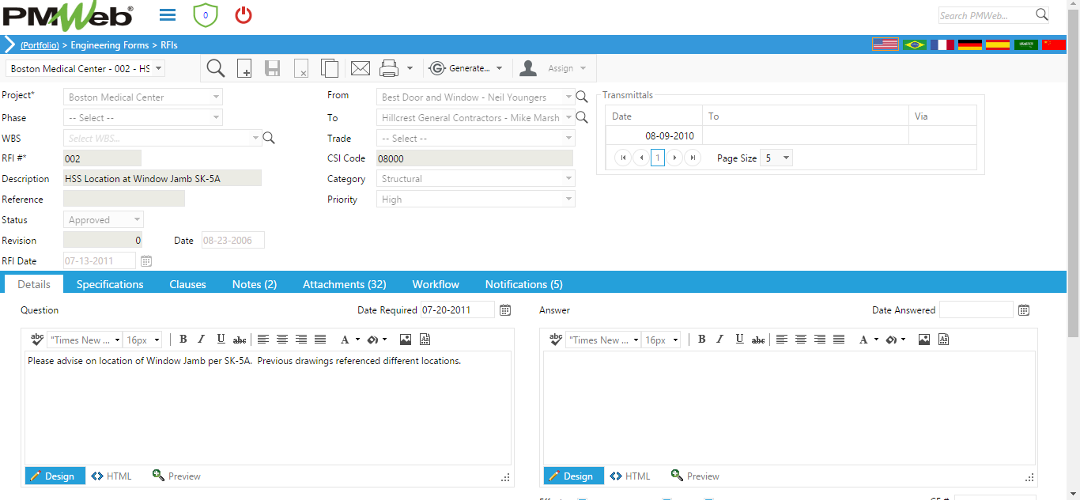The image size is (1081, 502).
Task: Center align text in Answer editor
Action: tap(800, 339)
